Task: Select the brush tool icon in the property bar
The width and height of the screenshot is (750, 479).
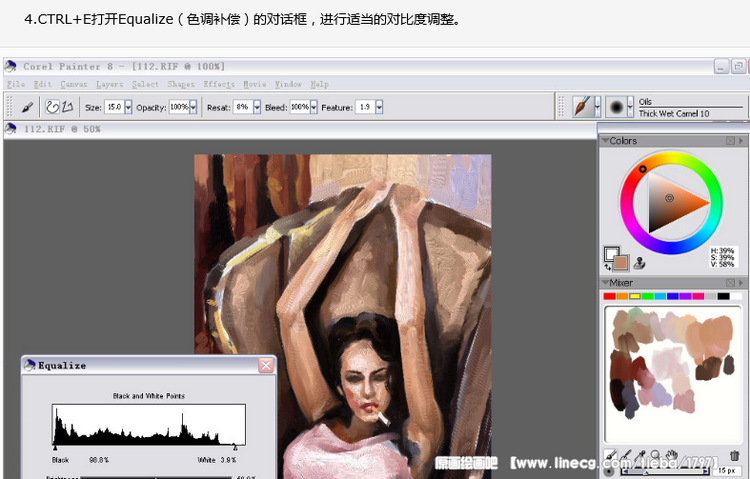Action: (x=27, y=107)
